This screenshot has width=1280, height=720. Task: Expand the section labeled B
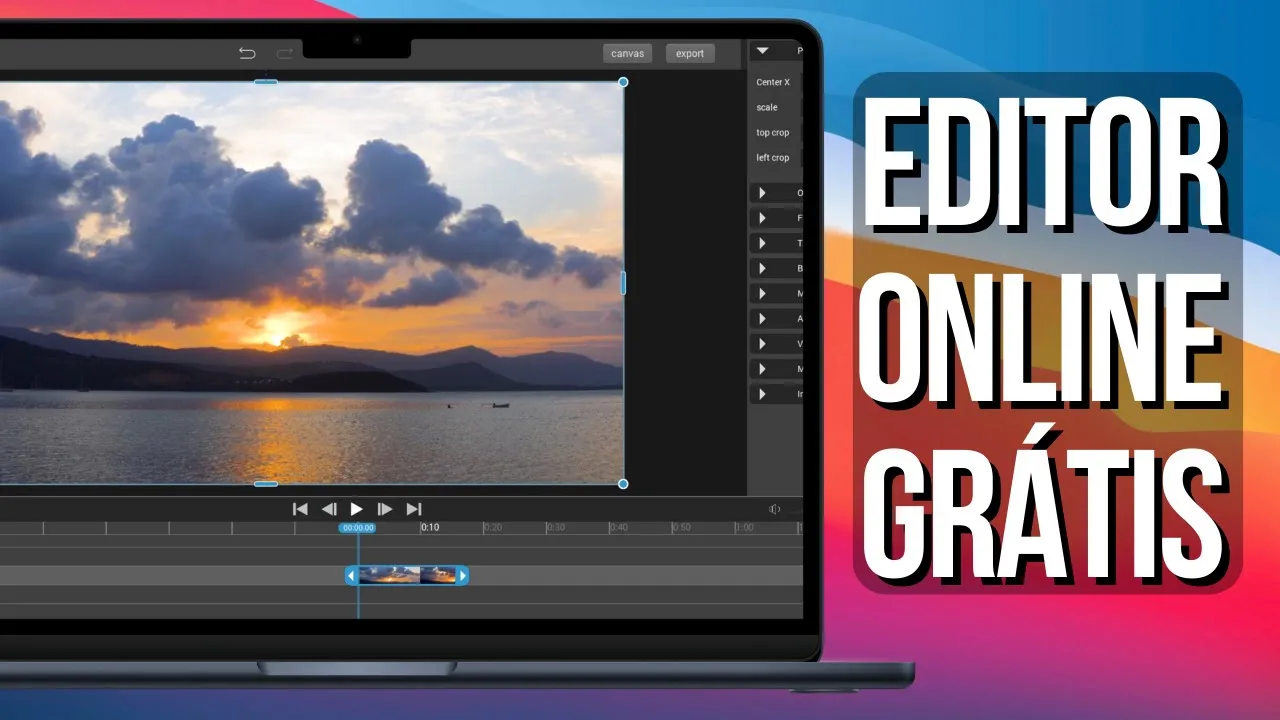tap(776, 268)
